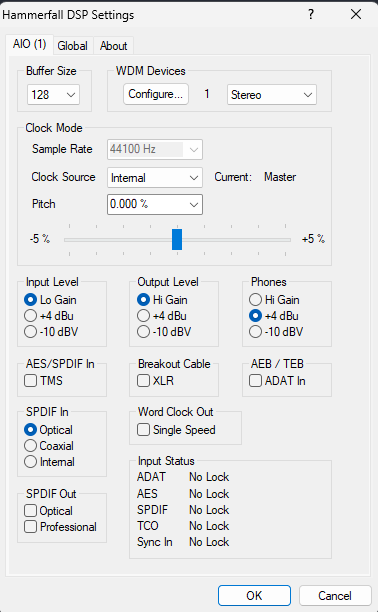The height and width of the screenshot is (612, 378).
Task: Click the Sync In No Lock status
Action: click(x=209, y=542)
